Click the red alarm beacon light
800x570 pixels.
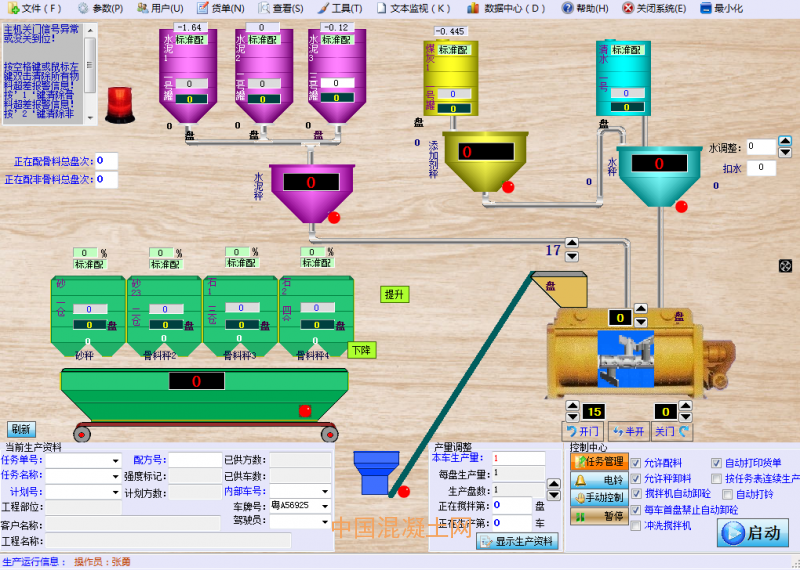point(120,105)
